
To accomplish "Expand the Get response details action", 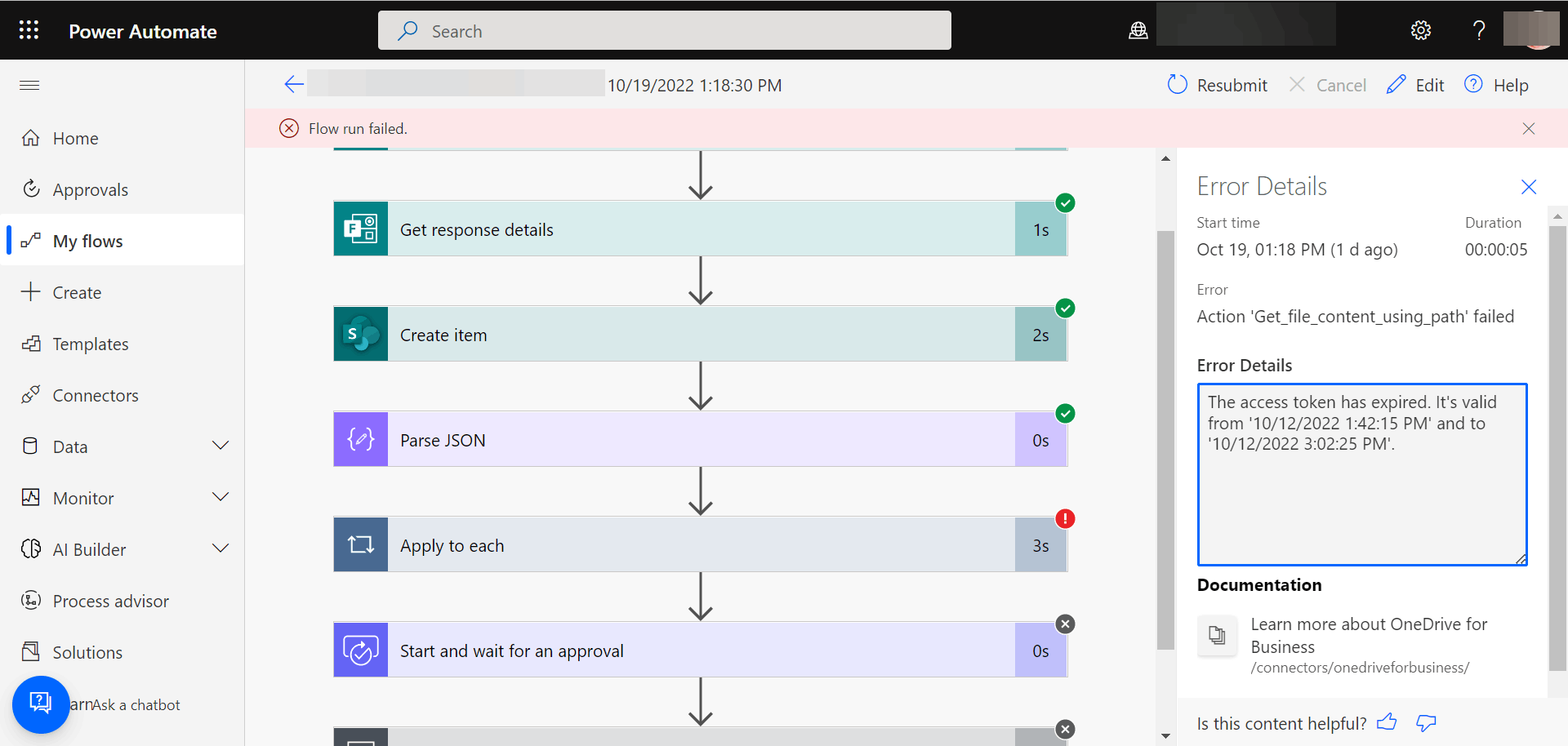I will coord(700,229).
